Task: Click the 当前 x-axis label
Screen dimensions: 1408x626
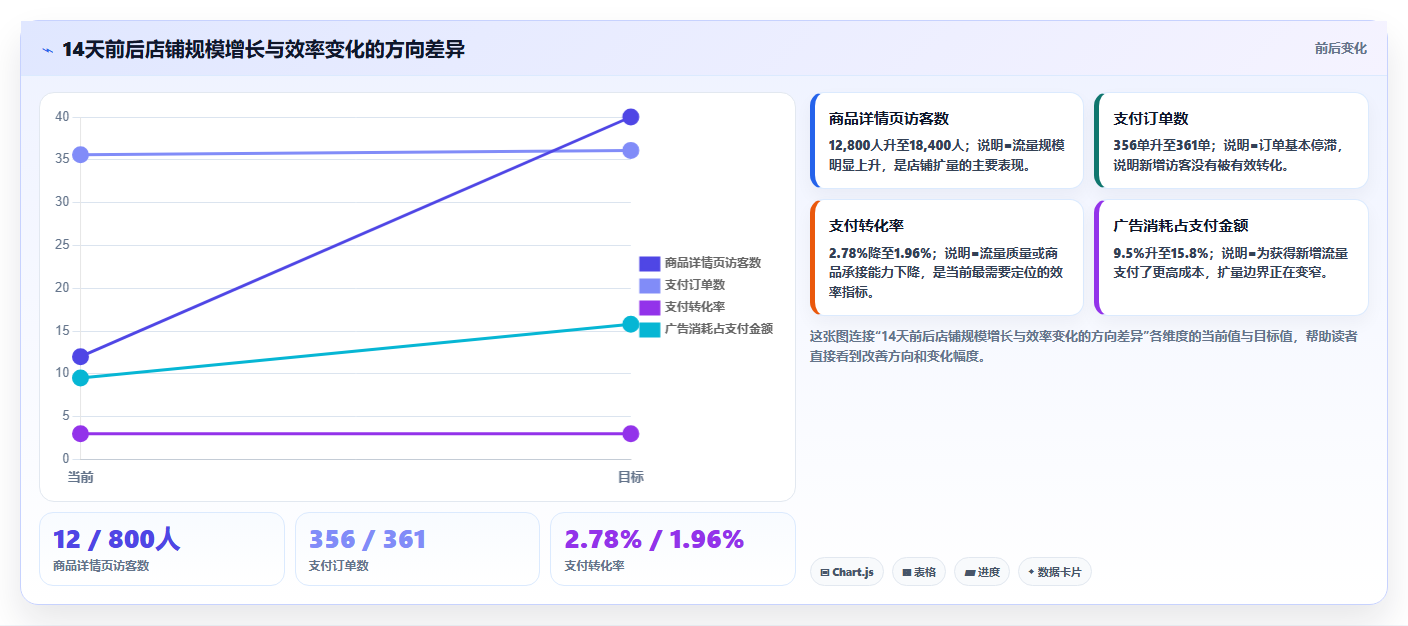Action: point(81,477)
